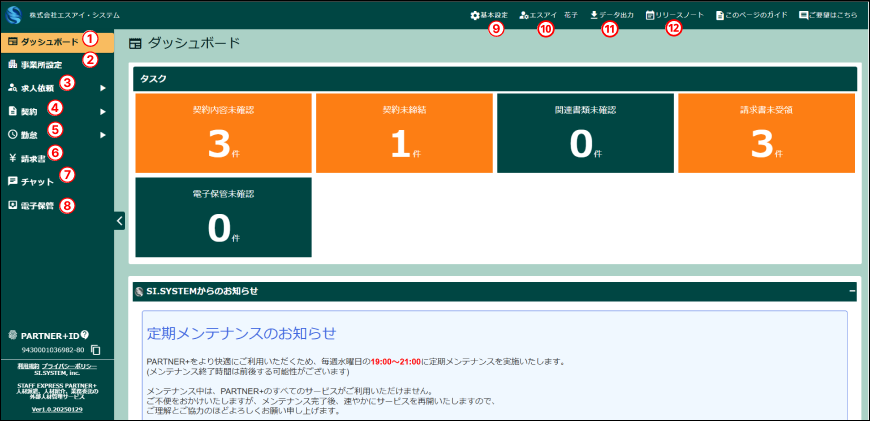Open the 契約内容未確認 3件 task tile
Viewport: 870px width, 421px height.
tap(224, 133)
